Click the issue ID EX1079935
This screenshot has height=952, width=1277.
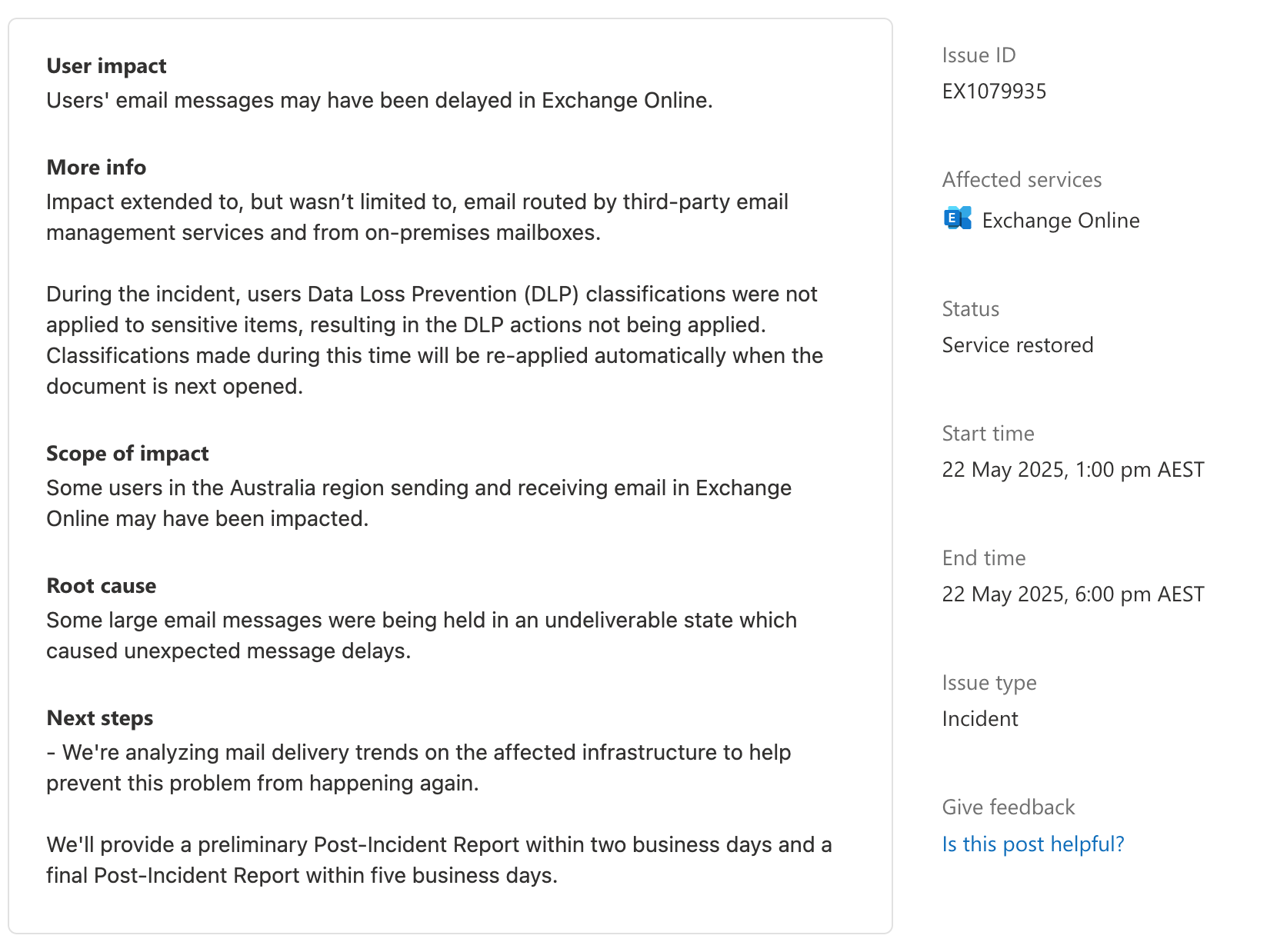point(994,92)
